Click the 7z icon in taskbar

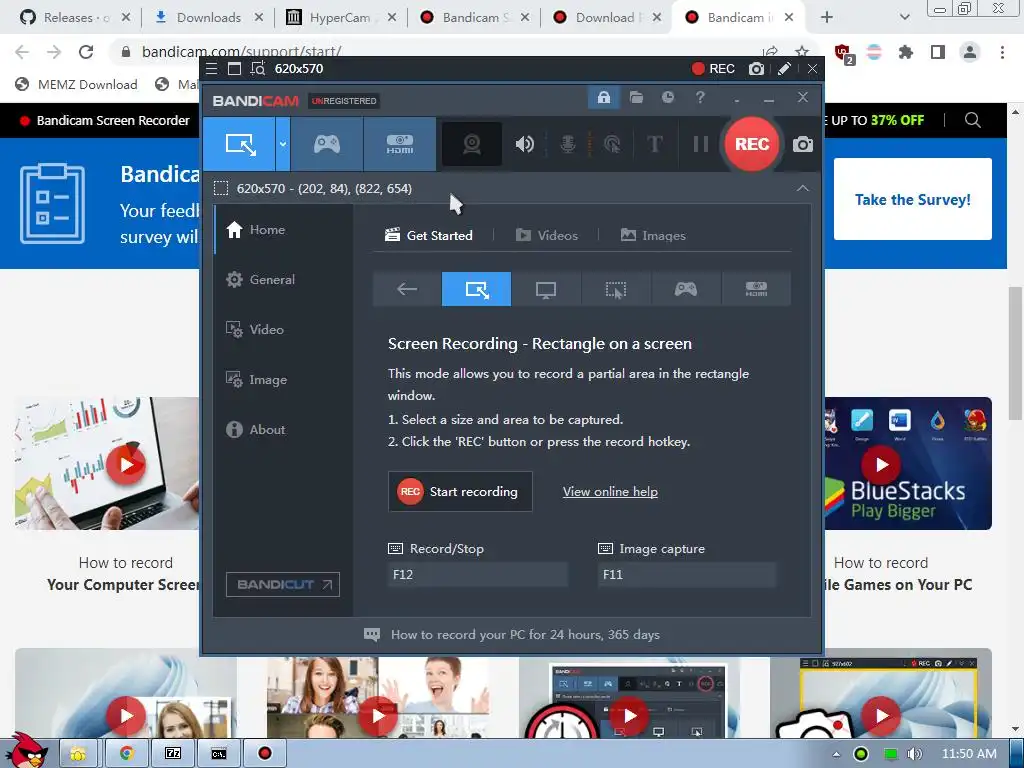[x=173, y=754]
